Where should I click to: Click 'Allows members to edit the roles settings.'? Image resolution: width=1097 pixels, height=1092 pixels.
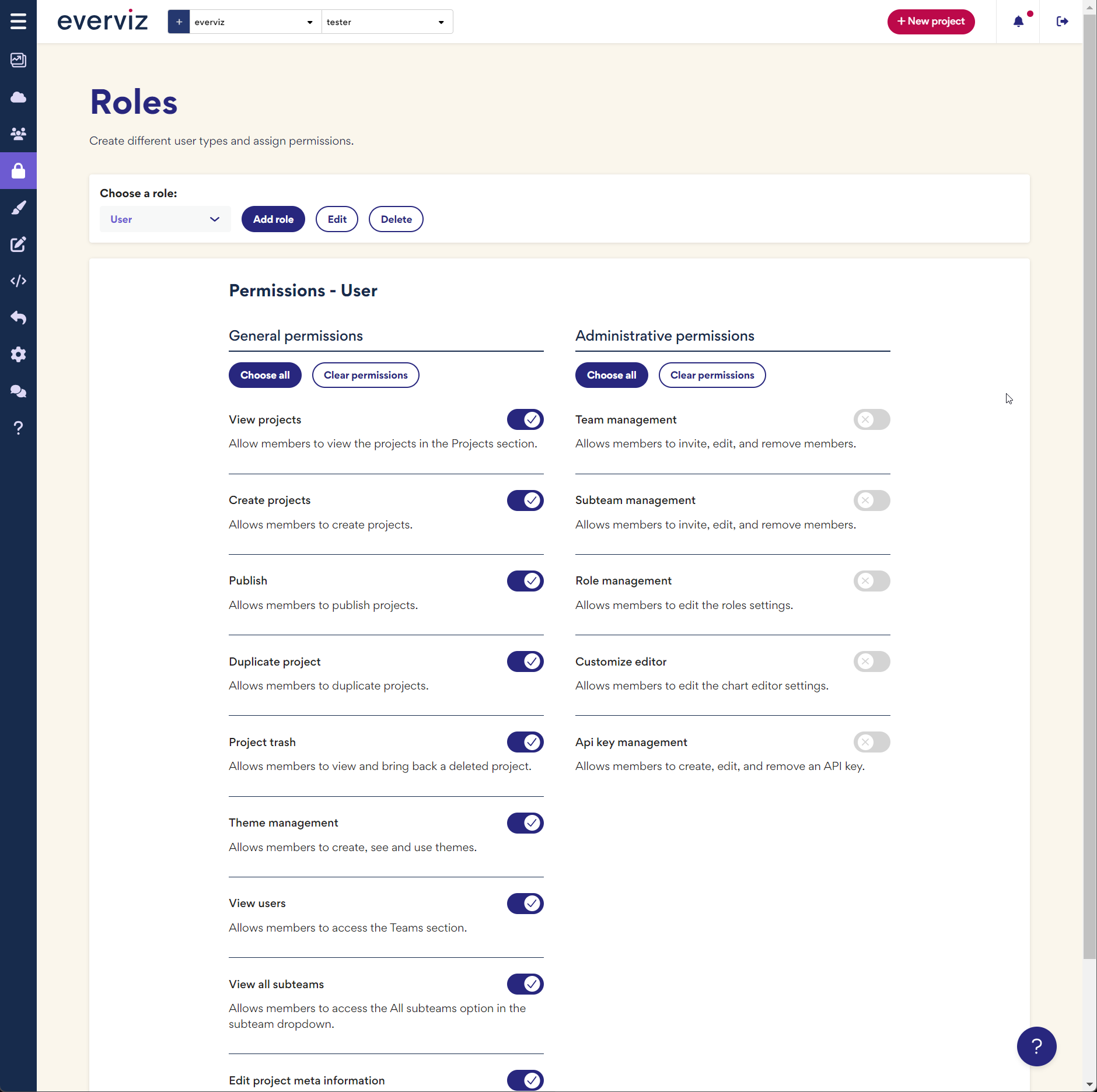click(684, 605)
